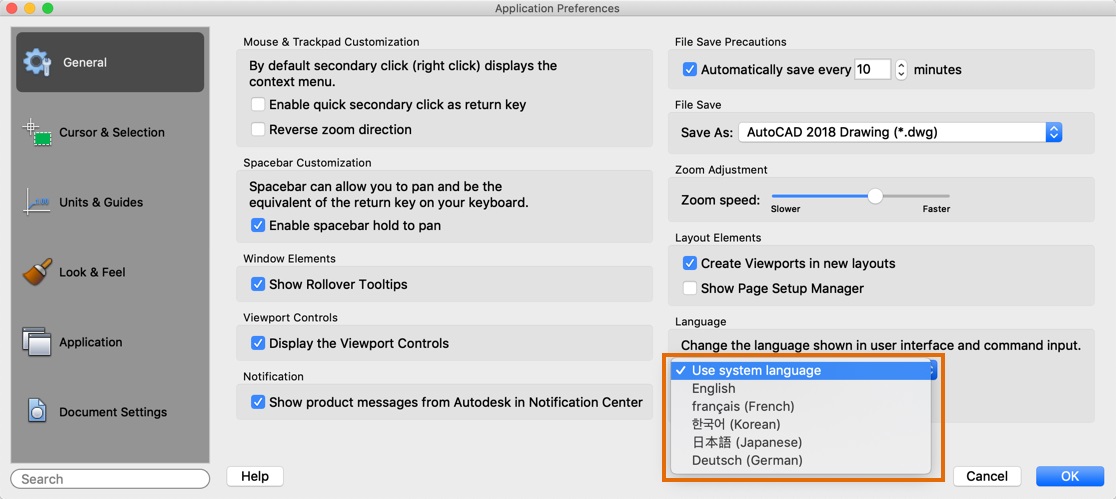This screenshot has width=1116, height=499.
Task: Click the Zoom speed slider handle
Action: [x=875, y=196]
